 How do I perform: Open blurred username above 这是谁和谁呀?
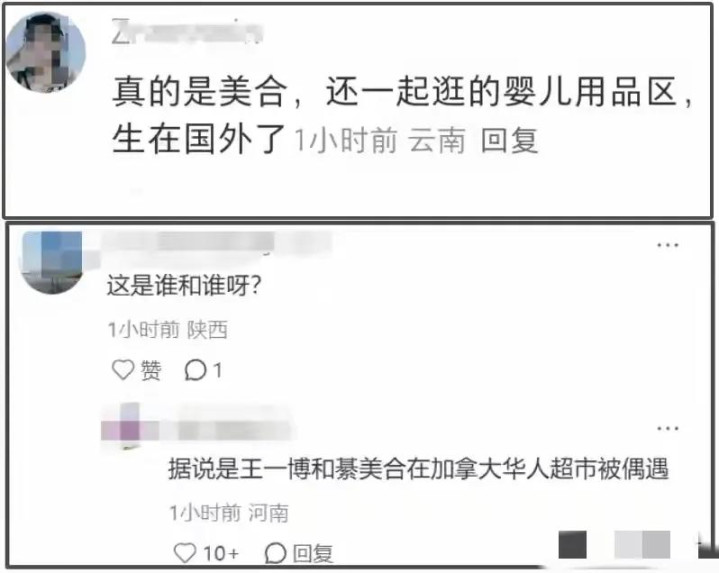(216, 242)
